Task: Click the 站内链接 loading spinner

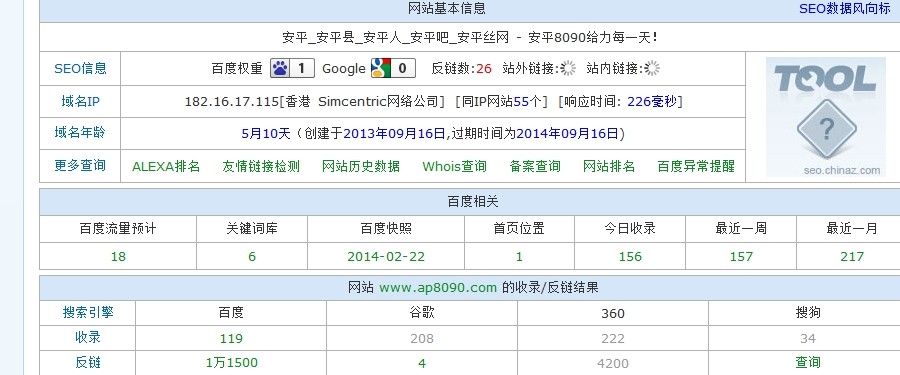Action: pyautogui.click(x=652, y=68)
